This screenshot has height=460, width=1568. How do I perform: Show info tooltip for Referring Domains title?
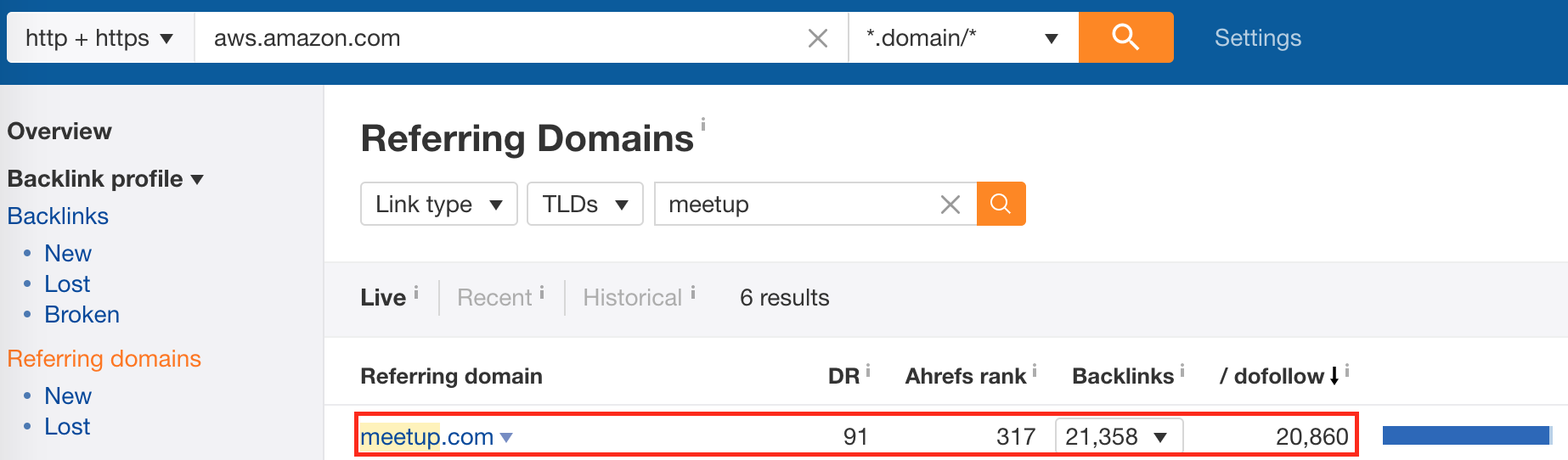(703, 125)
